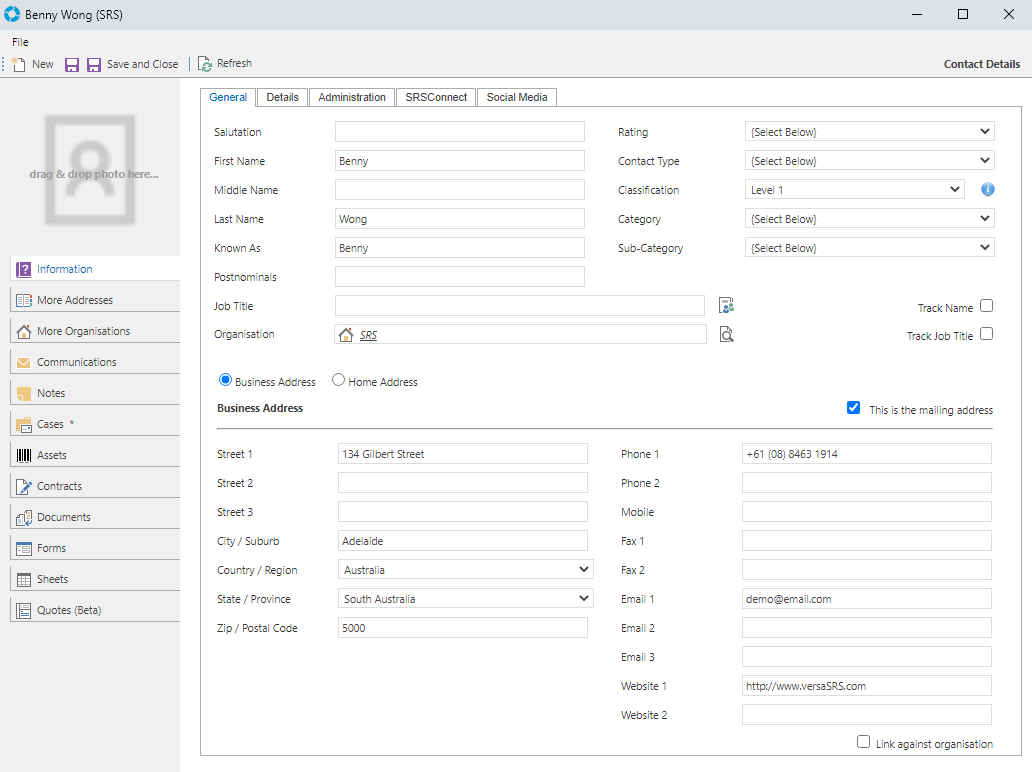Click Save and Close in toolbar
1032x772 pixels.
(133, 64)
